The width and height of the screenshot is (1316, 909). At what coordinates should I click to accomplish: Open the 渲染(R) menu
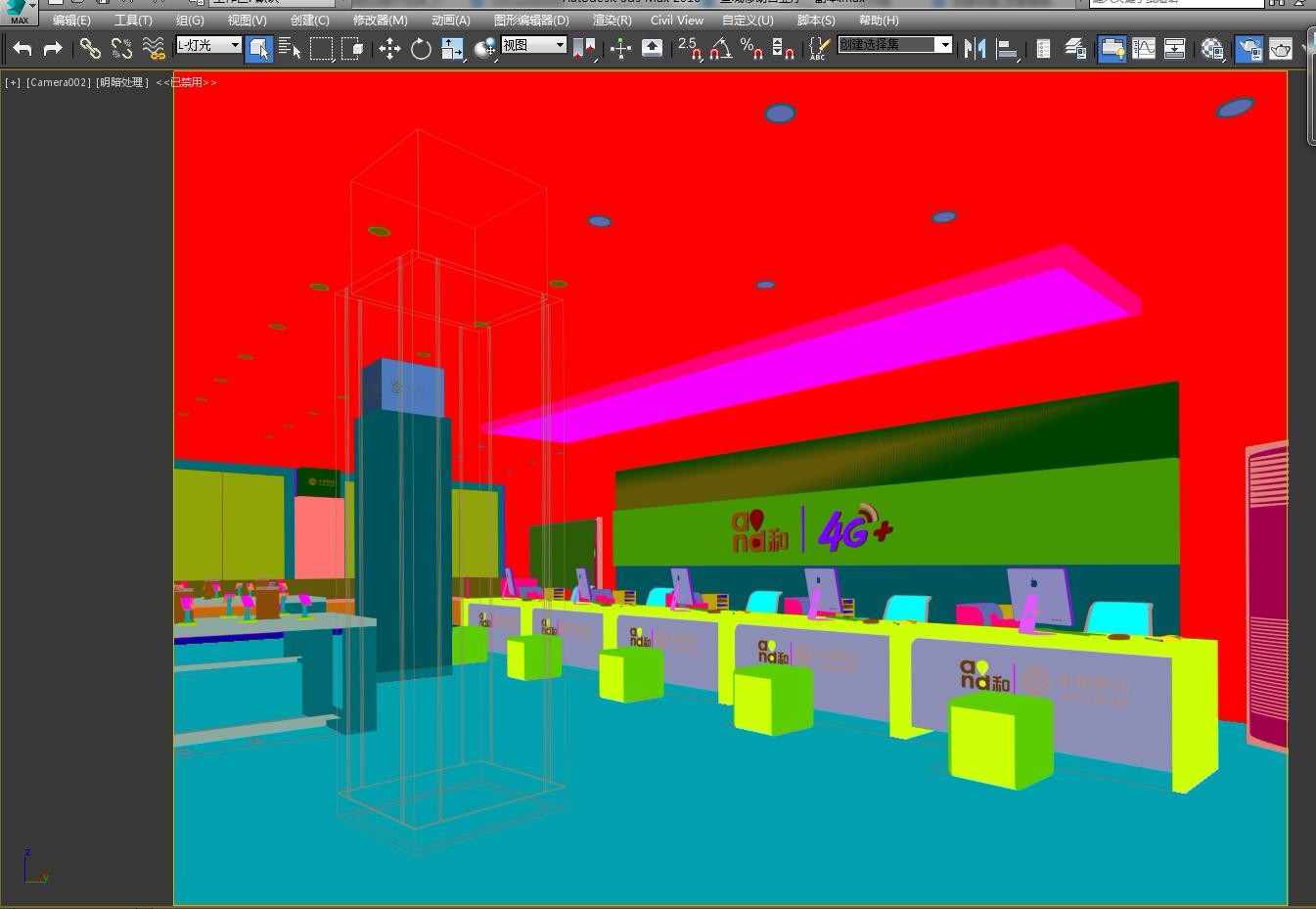(x=612, y=20)
